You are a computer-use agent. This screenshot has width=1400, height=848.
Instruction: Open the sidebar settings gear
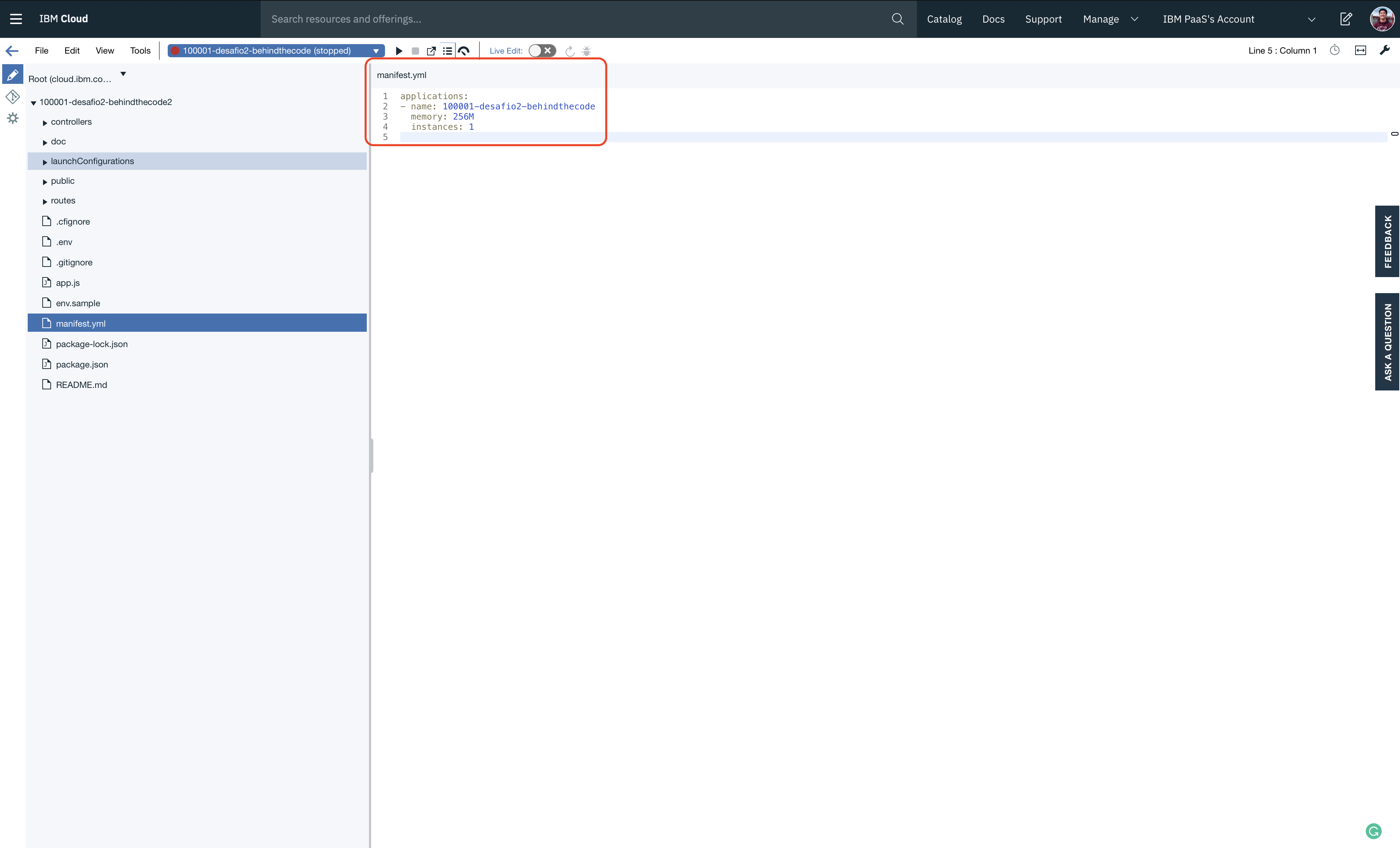coord(12,118)
